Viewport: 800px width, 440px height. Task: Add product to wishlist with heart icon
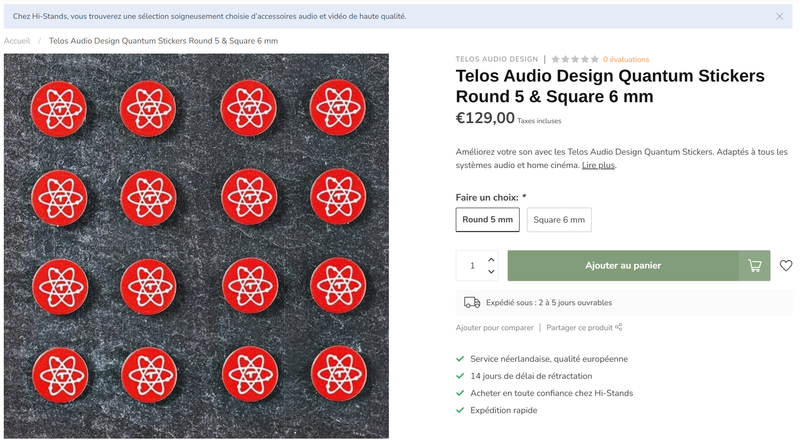(786, 265)
